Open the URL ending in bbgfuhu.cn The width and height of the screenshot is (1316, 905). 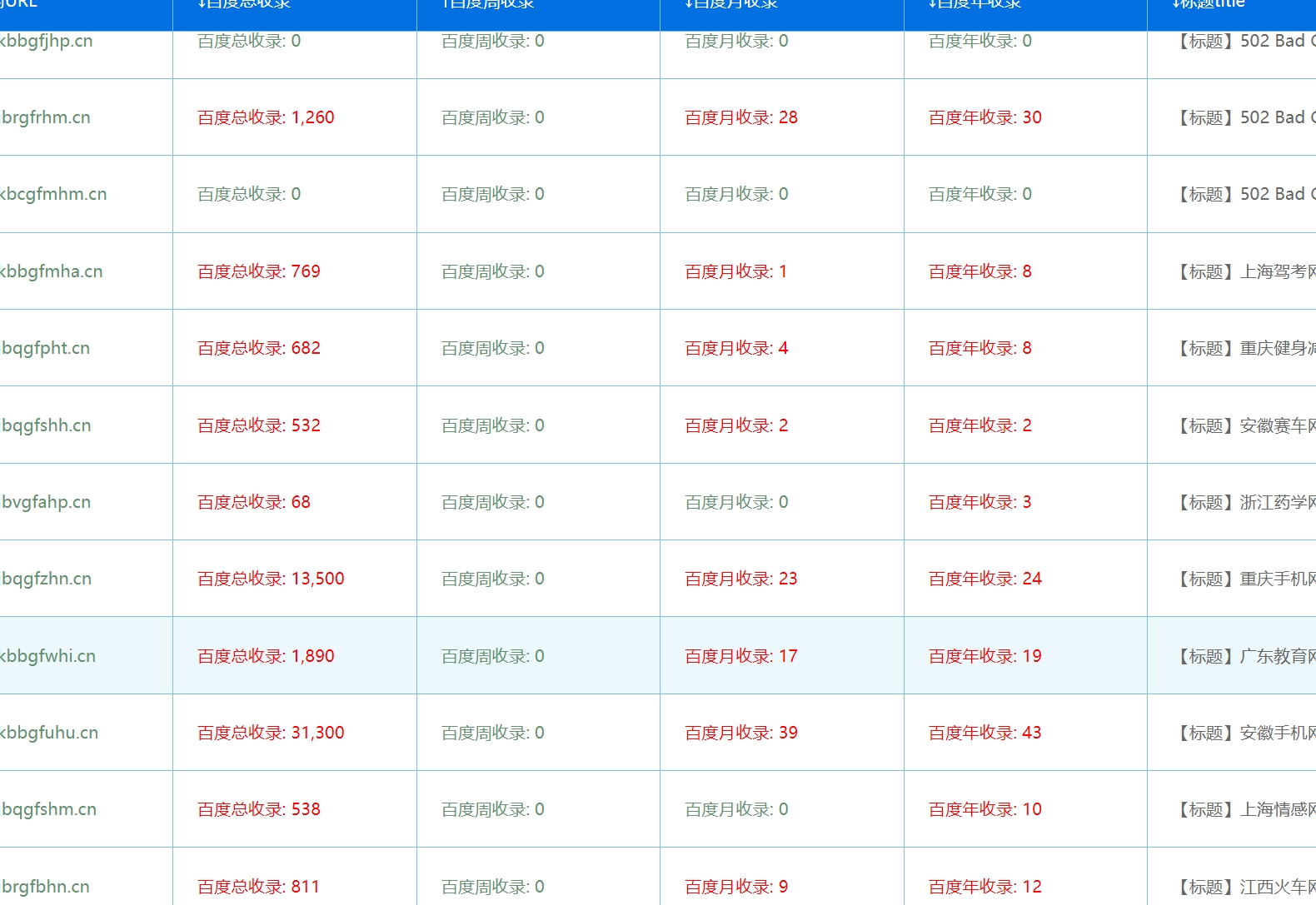tap(49, 733)
